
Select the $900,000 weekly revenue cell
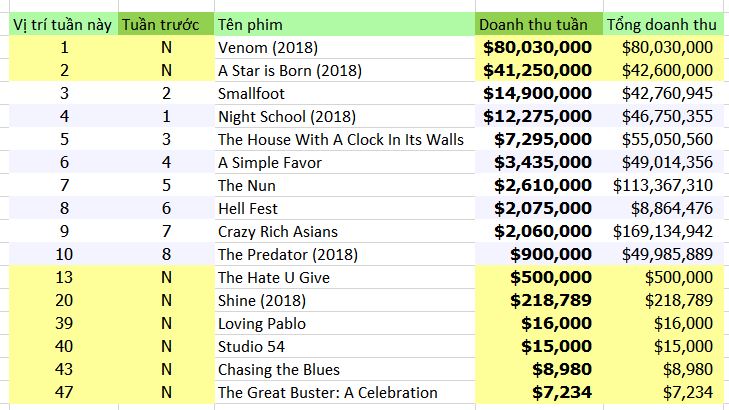point(539,254)
